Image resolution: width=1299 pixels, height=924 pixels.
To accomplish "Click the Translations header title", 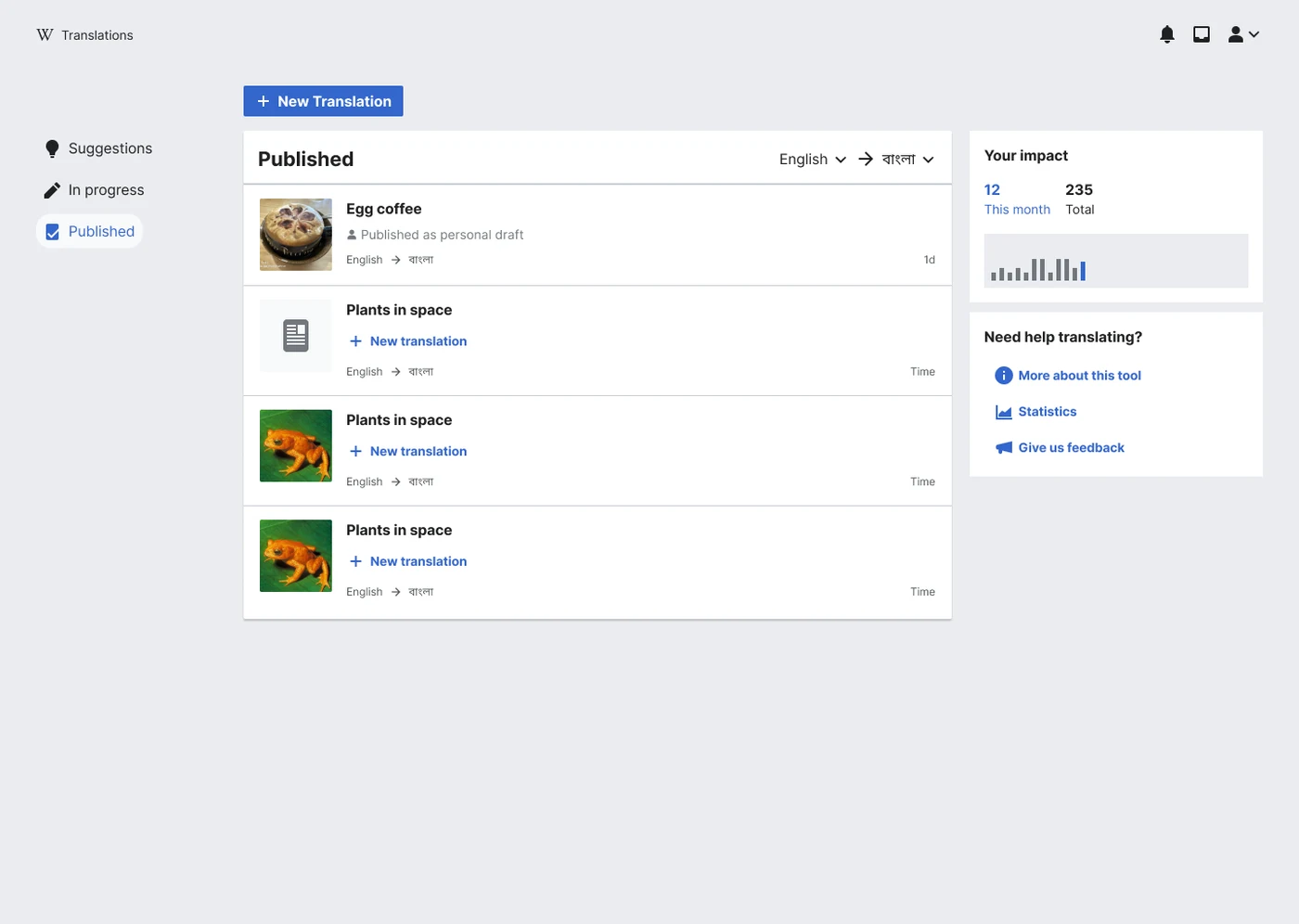I will tap(97, 35).
